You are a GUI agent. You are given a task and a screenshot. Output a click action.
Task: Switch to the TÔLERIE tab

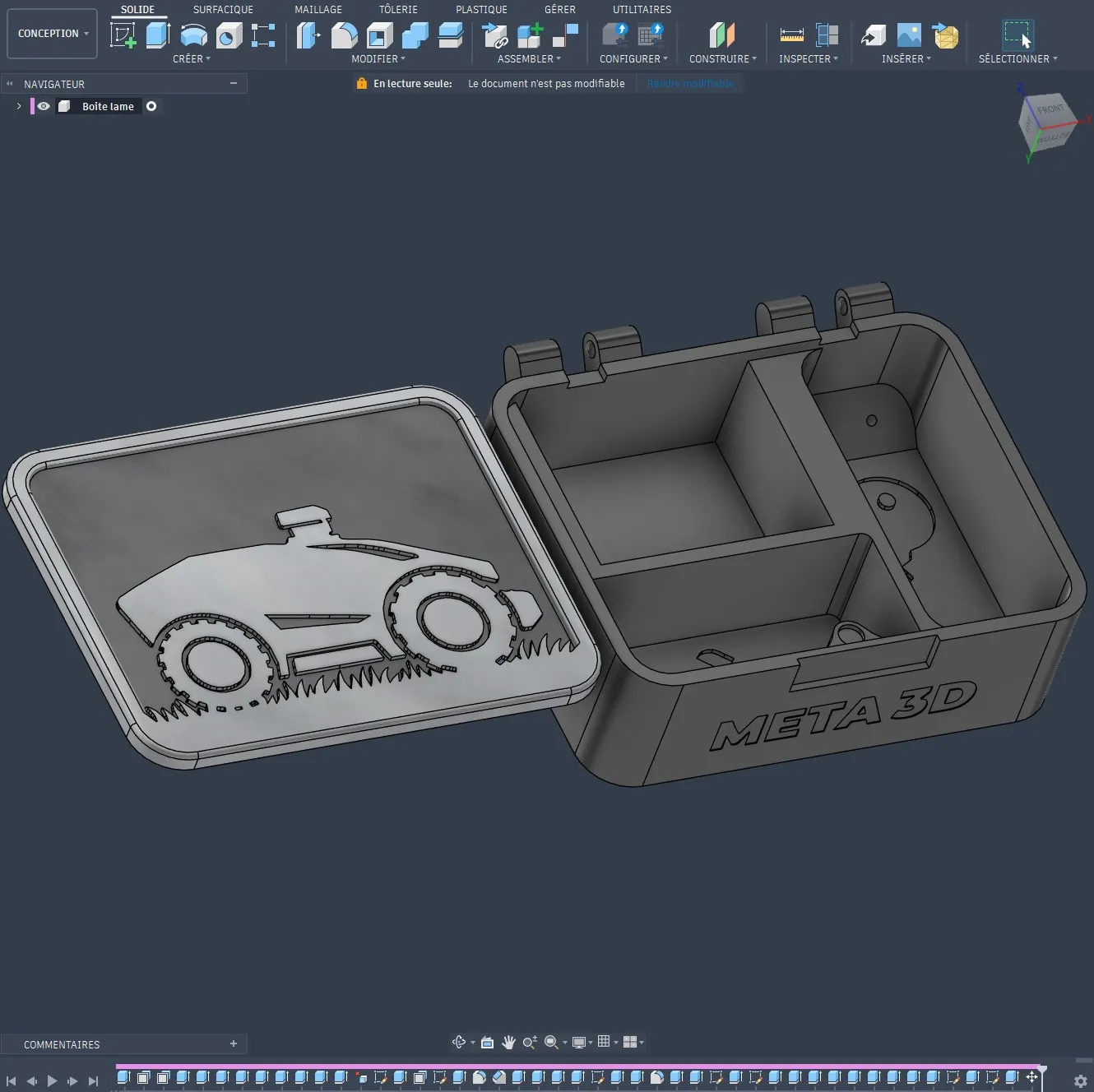398,10
